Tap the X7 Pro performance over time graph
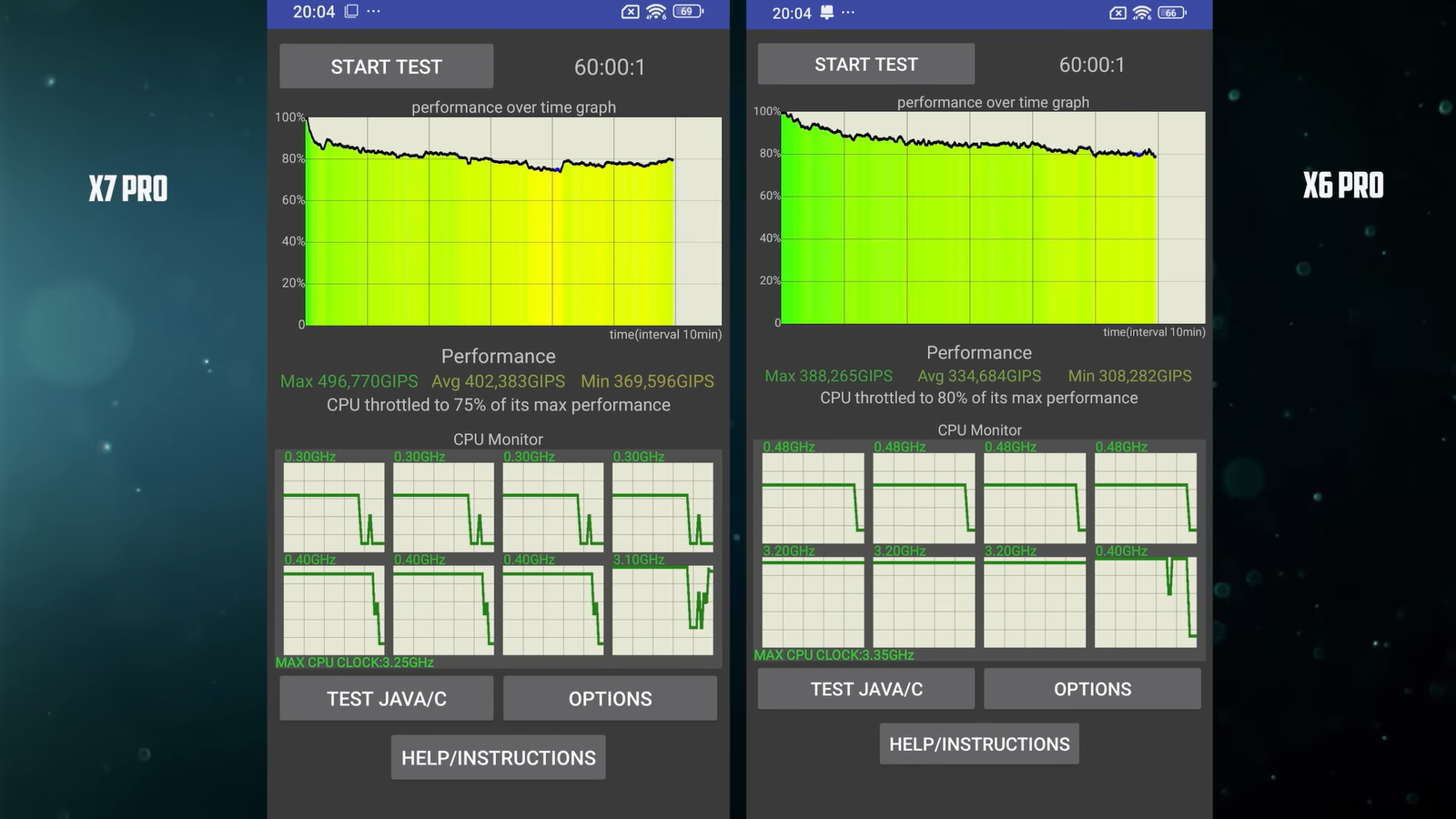1456x819 pixels. coord(513,221)
